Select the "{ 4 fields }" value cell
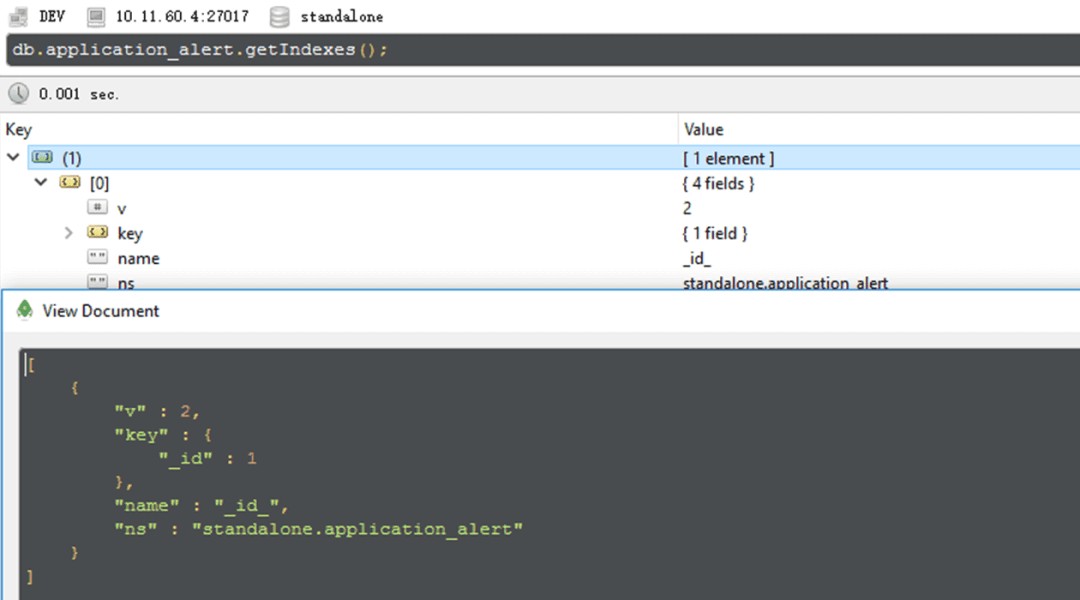1080x600 pixels. [x=718, y=183]
